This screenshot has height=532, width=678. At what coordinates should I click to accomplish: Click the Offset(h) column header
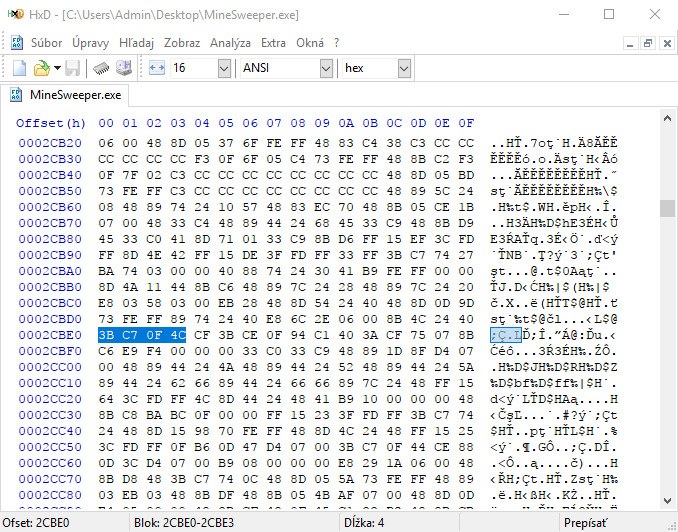click(x=50, y=123)
